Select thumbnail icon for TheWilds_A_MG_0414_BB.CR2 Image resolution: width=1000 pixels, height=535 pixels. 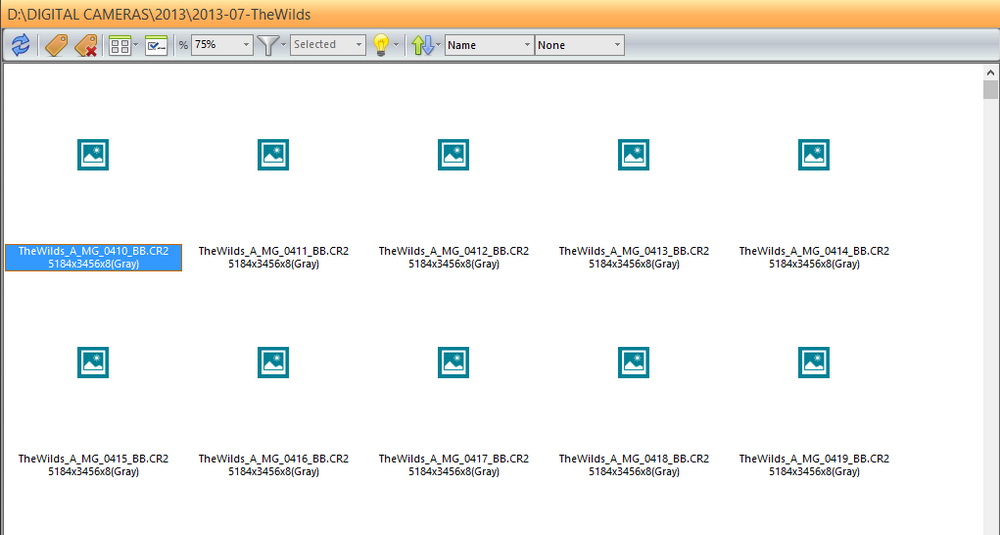pos(814,154)
